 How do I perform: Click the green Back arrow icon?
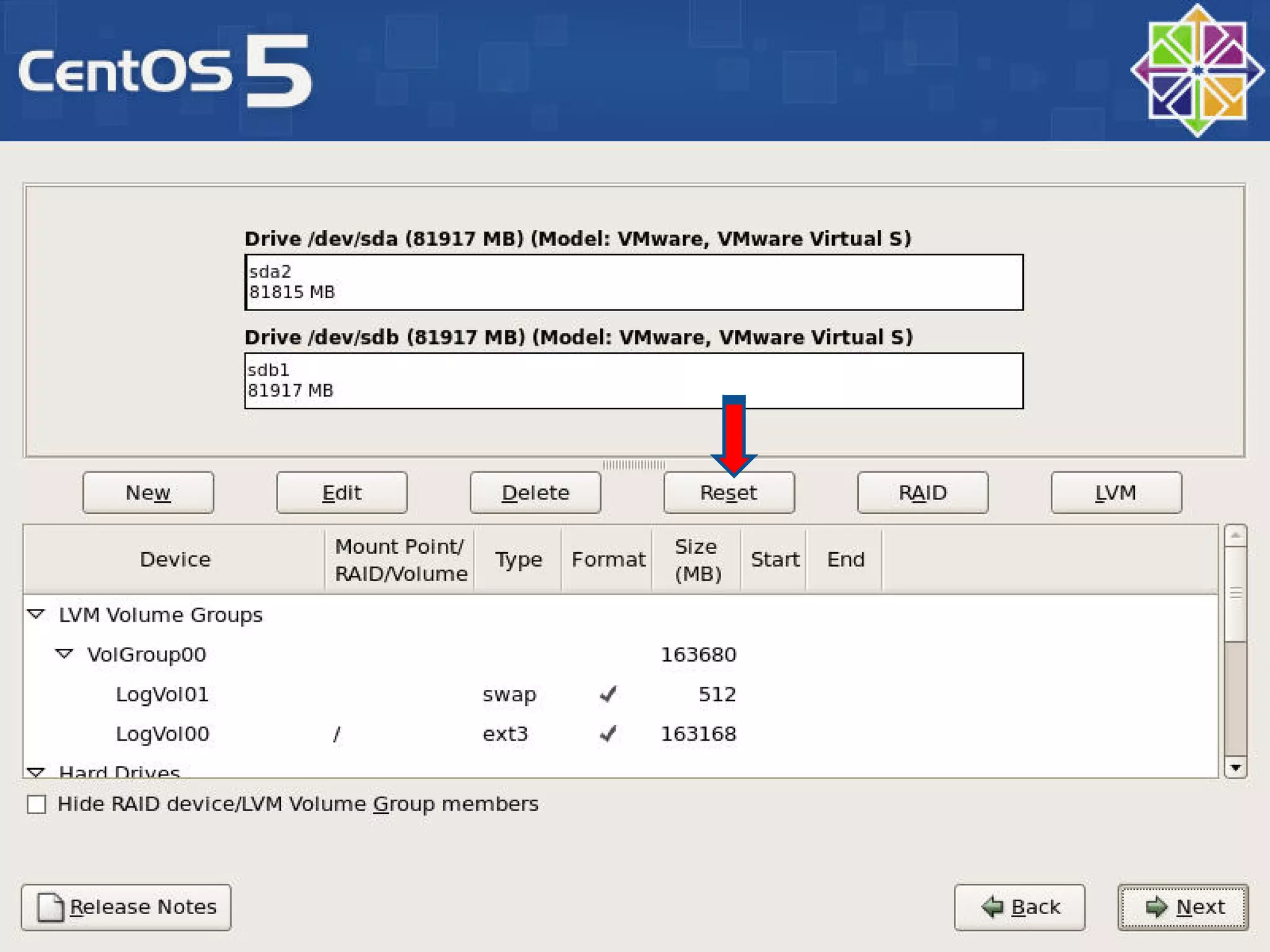(x=993, y=907)
